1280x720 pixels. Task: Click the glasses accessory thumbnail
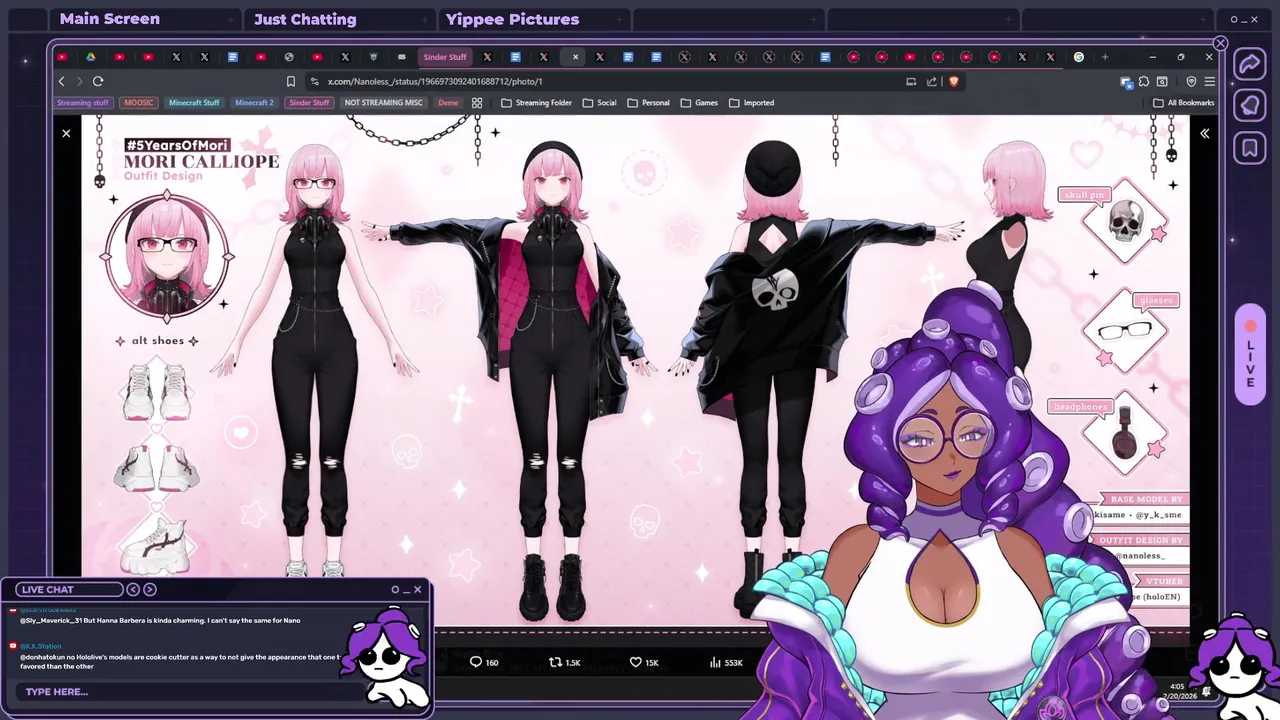point(1124,331)
